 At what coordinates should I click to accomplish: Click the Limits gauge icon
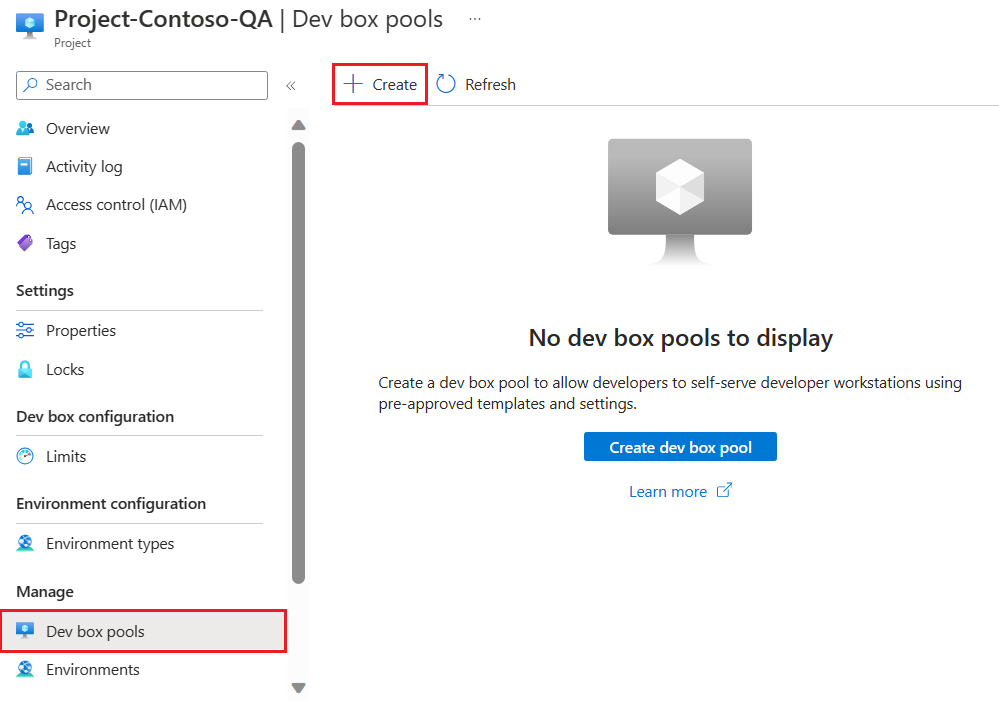[25, 456]
